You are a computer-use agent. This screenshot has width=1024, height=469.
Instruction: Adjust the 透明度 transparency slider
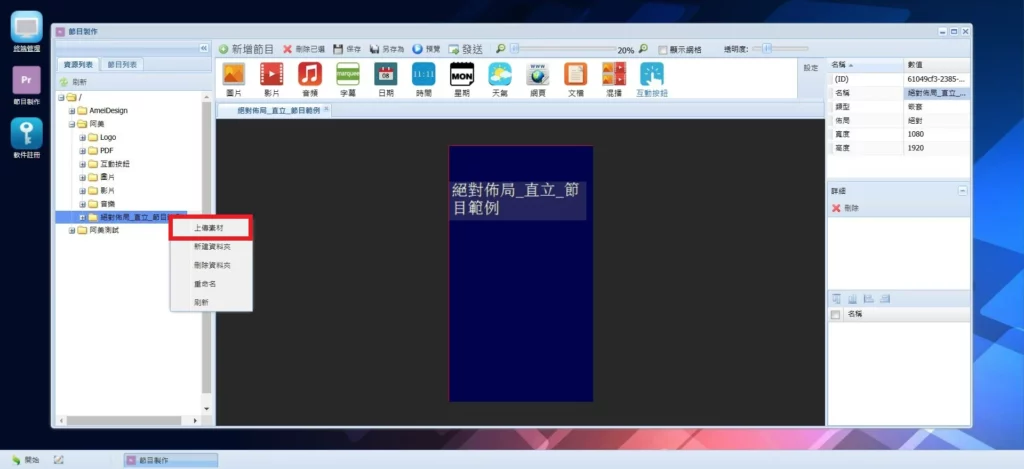(768, 48)
